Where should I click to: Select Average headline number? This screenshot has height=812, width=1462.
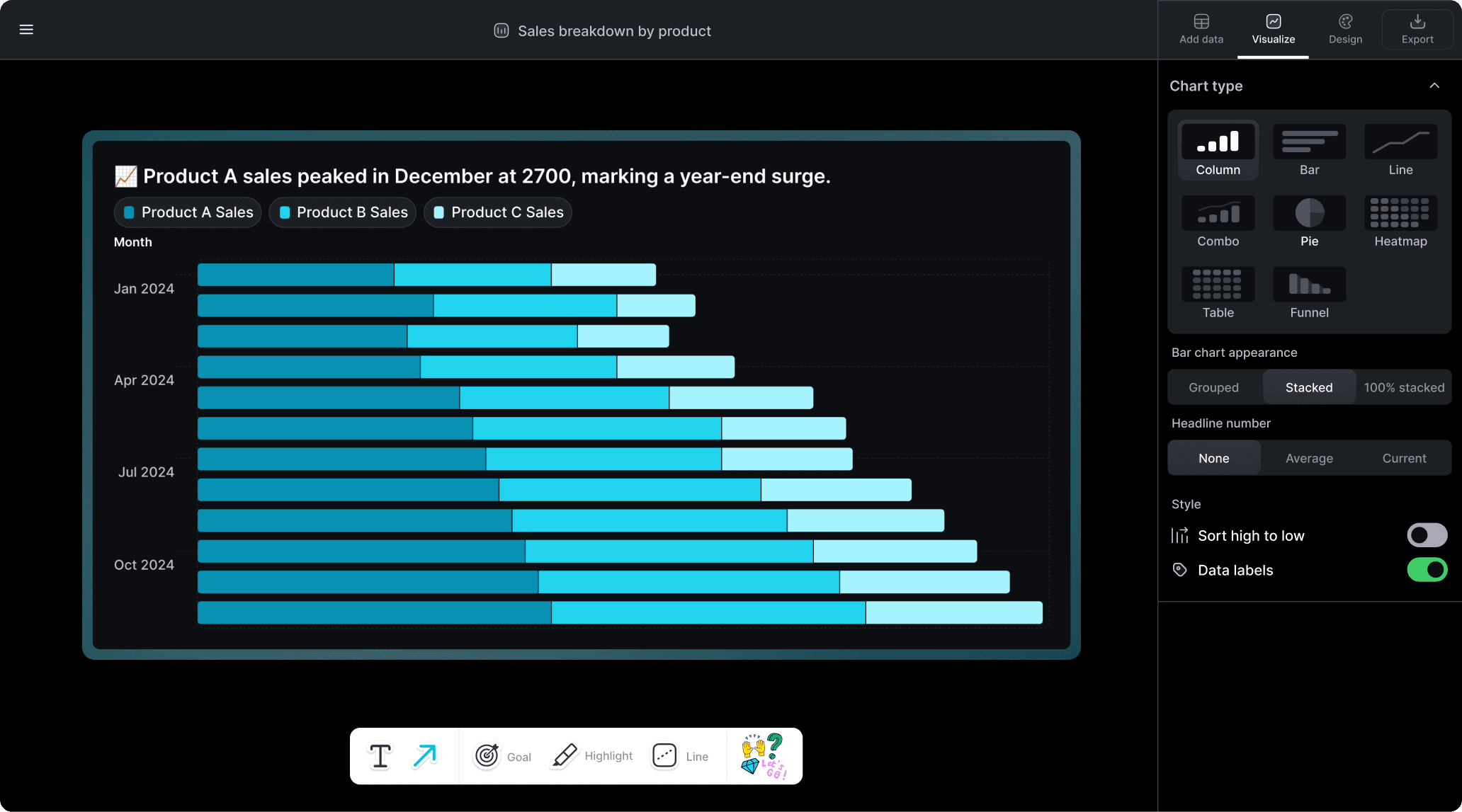click(x=1309, y=458)
